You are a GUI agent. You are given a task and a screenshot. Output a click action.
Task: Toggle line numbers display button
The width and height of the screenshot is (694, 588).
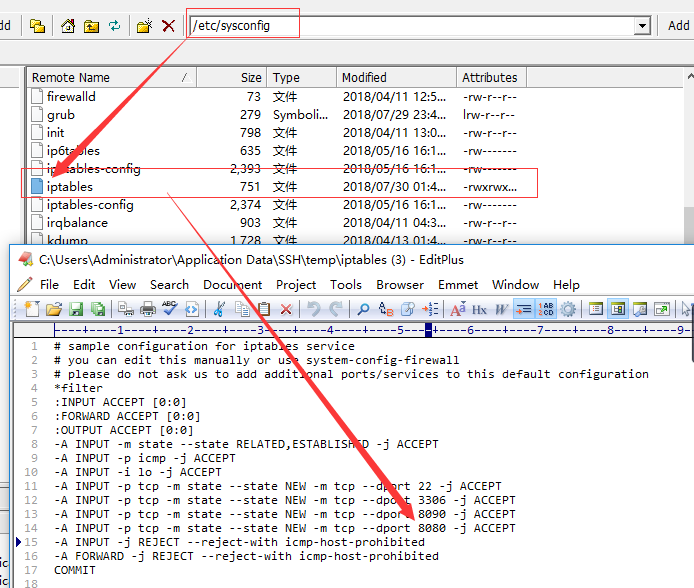546,309
